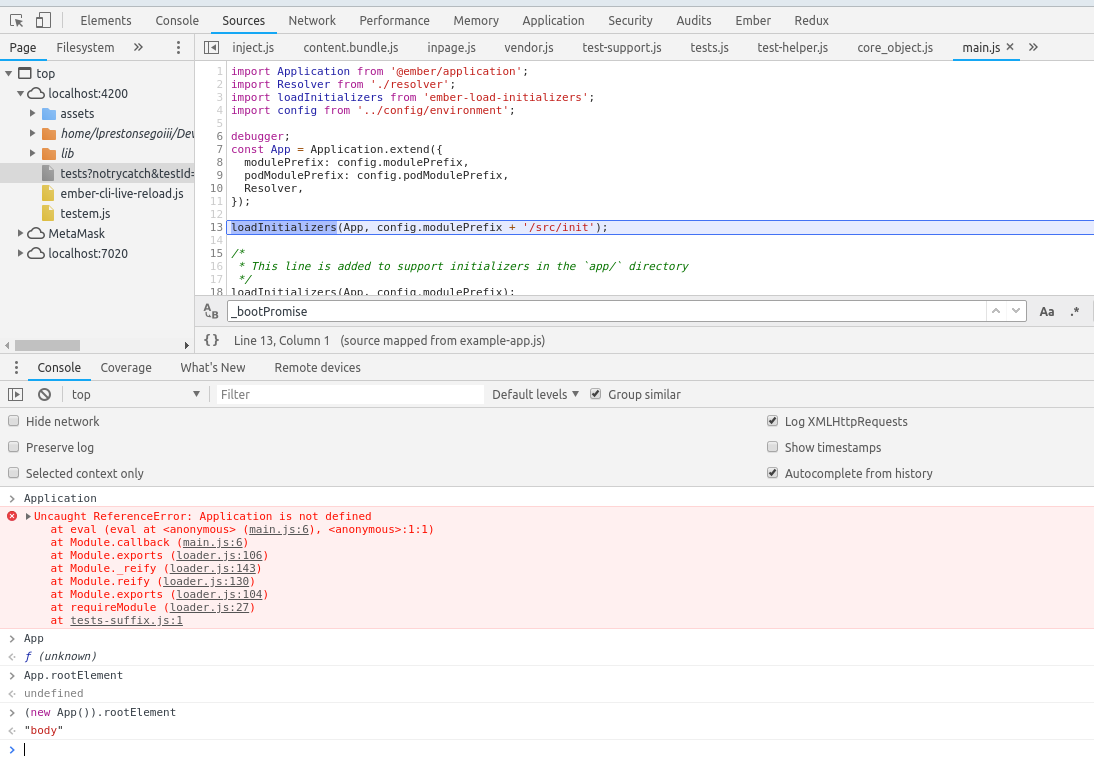Expand the localhost:7020 tree node
Viewport: 1094px width, 758px height.
[20, 253]
